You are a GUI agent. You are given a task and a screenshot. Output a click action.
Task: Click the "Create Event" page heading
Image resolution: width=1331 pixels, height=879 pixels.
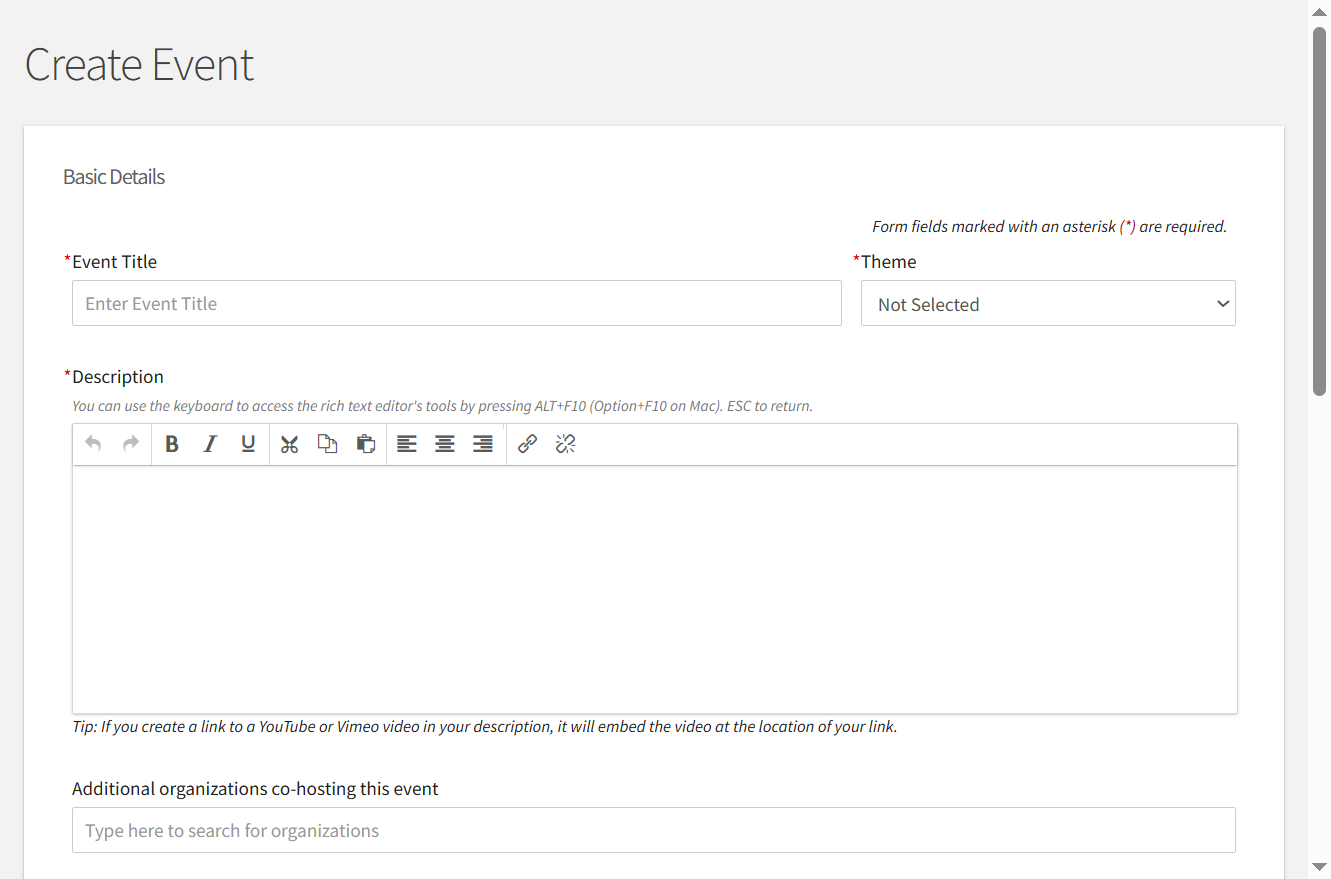click(x=139, y=65)
